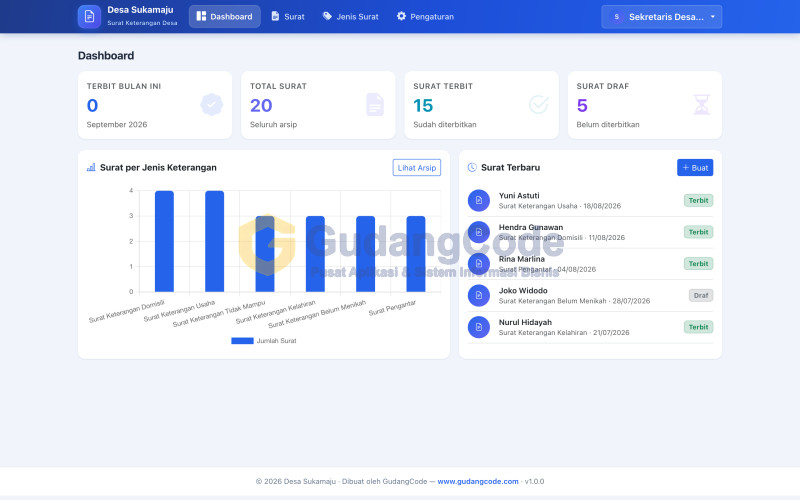This screenshot has width=800, height=500.
Task: Click the Terbit Bulan Ini value 0
Action: point(92,106)
